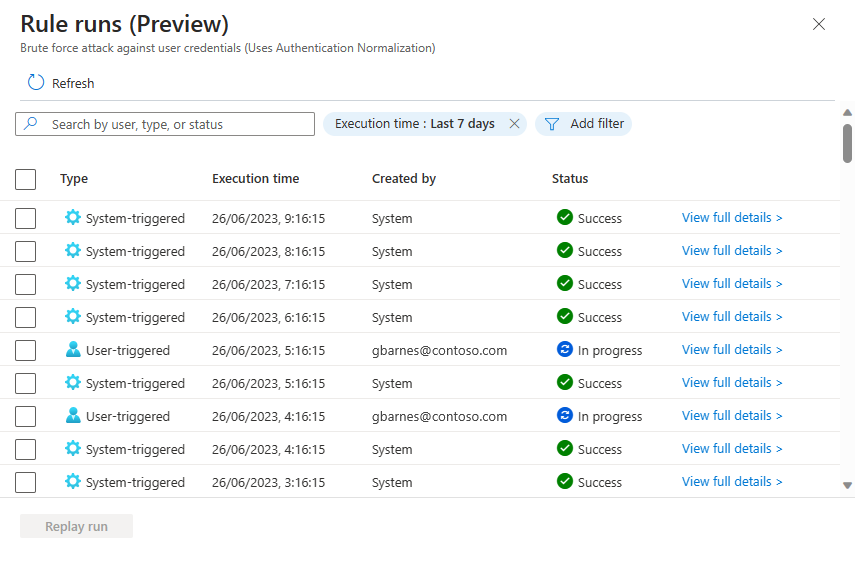Click the green Success icon on the first row

pos(566,218)
